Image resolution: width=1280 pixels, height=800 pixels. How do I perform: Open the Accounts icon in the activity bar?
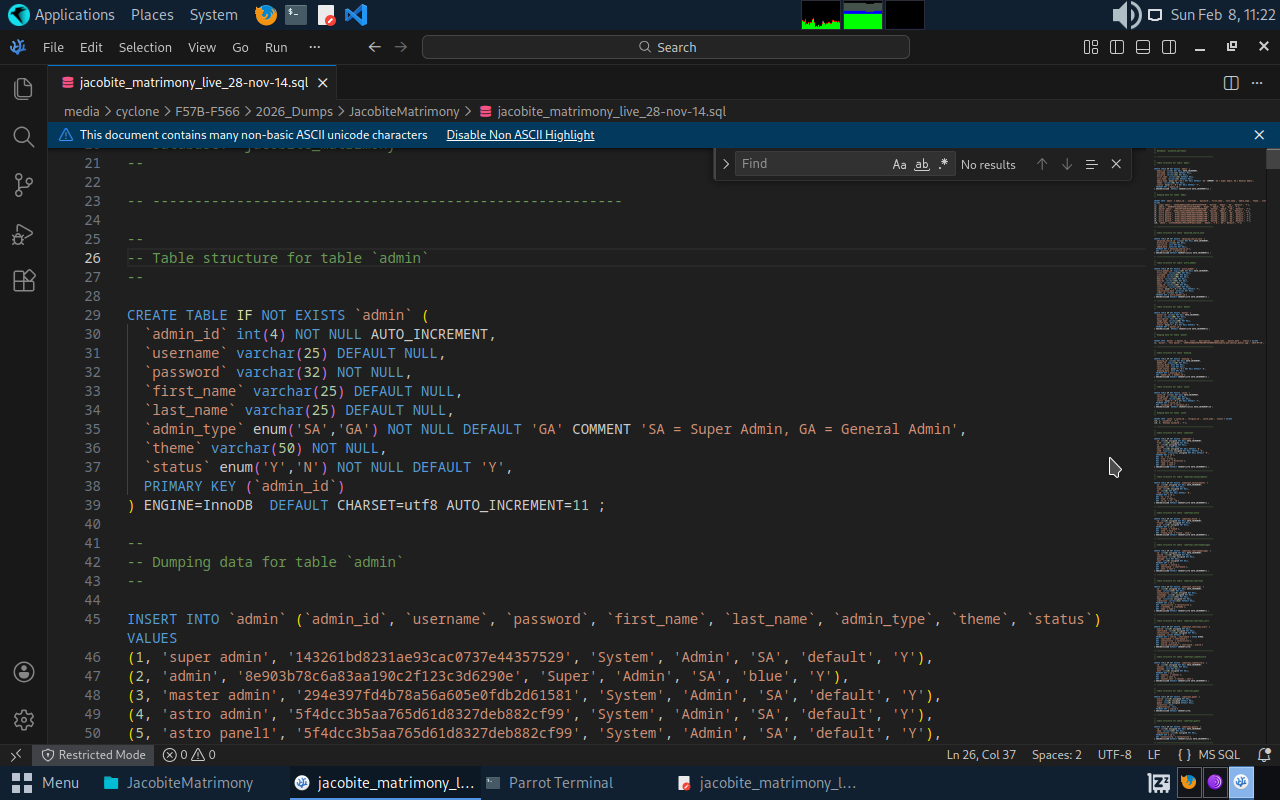[24, 672]
